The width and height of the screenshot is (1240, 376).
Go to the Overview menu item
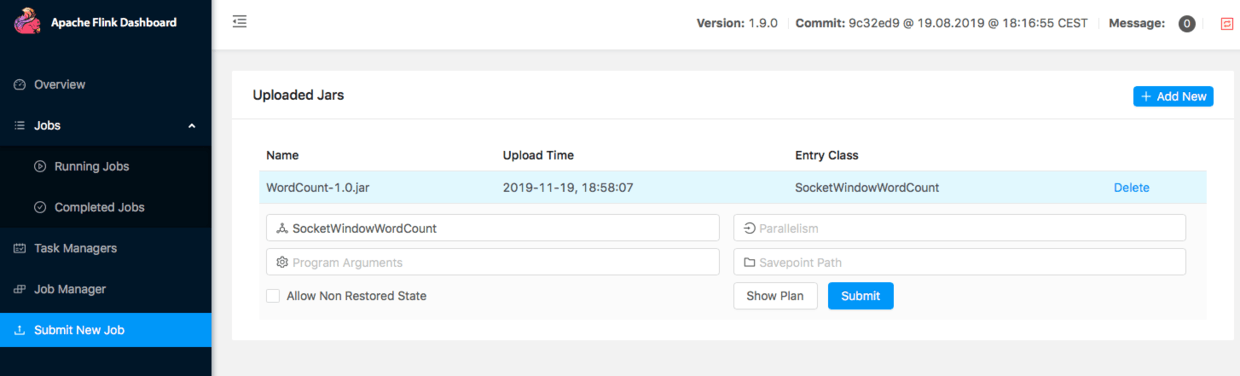(106, 85)
